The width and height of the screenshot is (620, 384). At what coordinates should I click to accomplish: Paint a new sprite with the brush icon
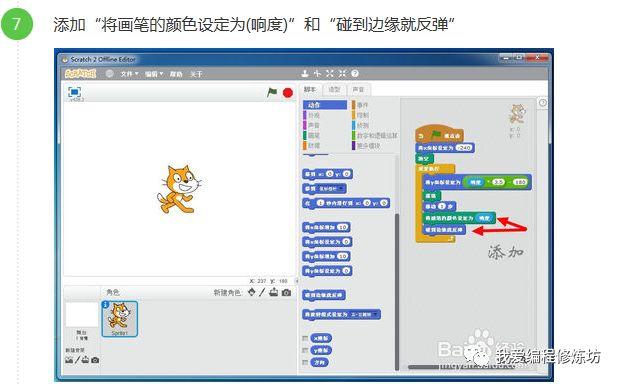[262, 293]
